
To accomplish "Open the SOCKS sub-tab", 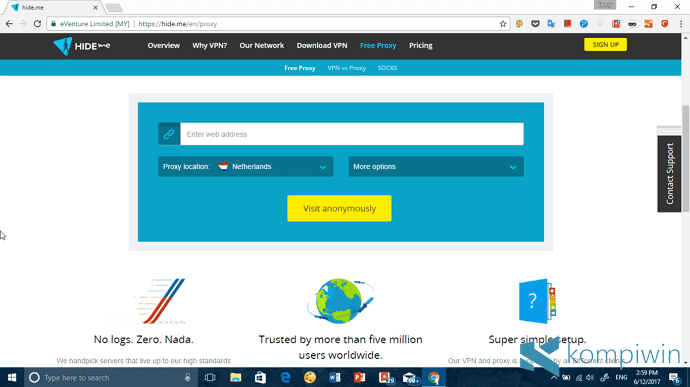I will 387,68.
